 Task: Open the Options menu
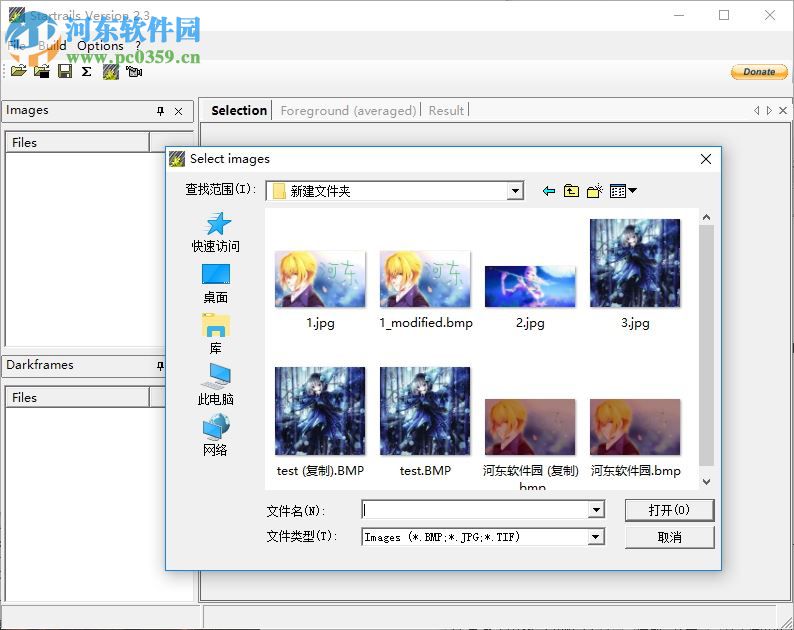100,46
